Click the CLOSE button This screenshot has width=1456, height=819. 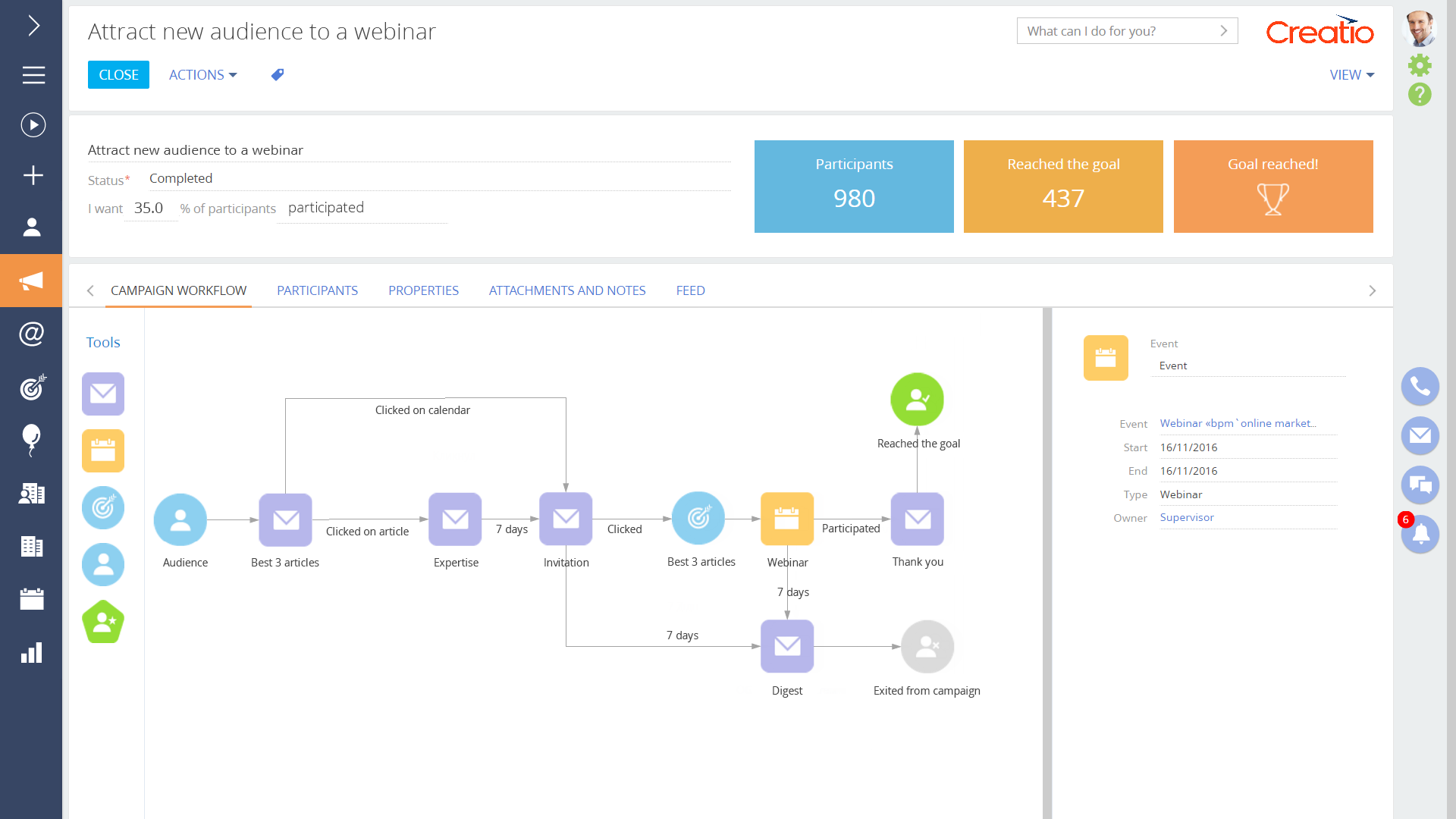click(x=118, y=74)
